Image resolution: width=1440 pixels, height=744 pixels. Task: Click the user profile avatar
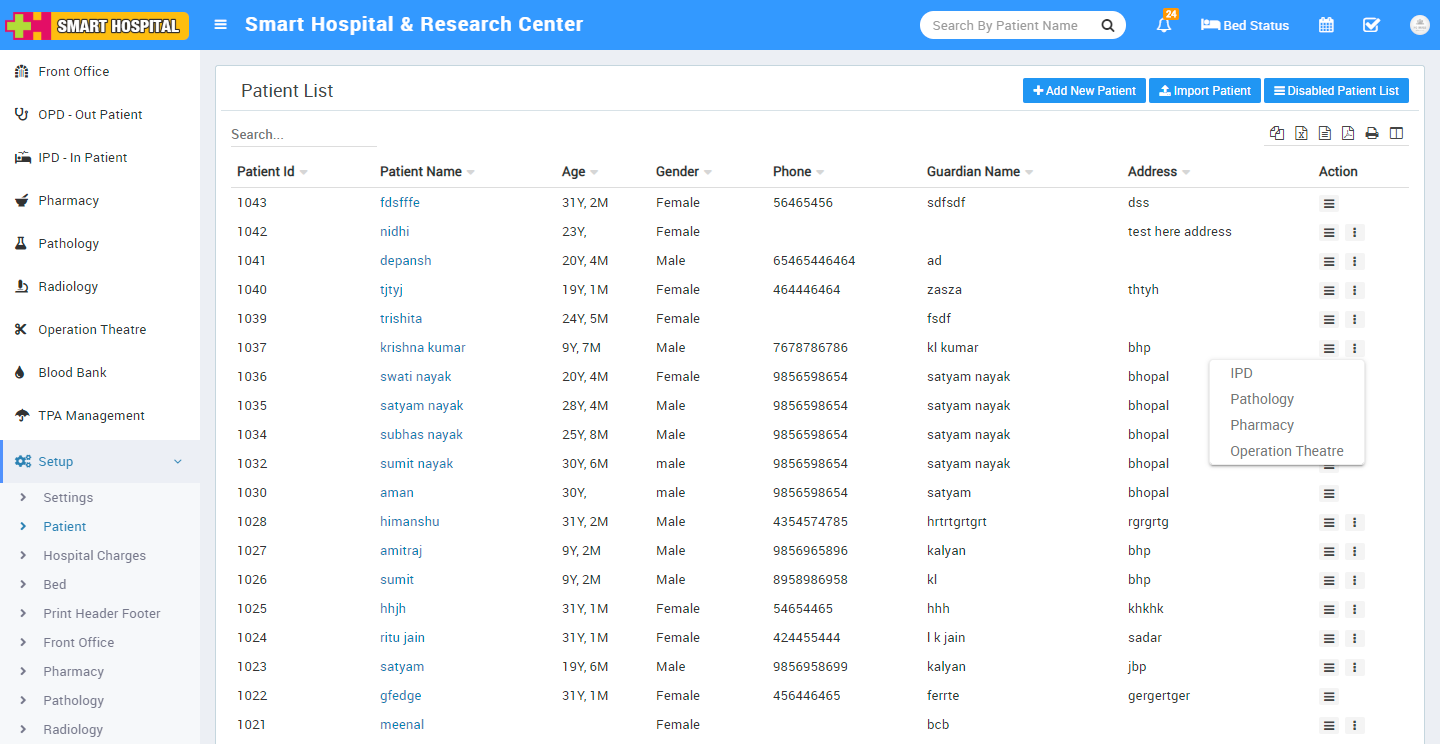pos(1419,25)
